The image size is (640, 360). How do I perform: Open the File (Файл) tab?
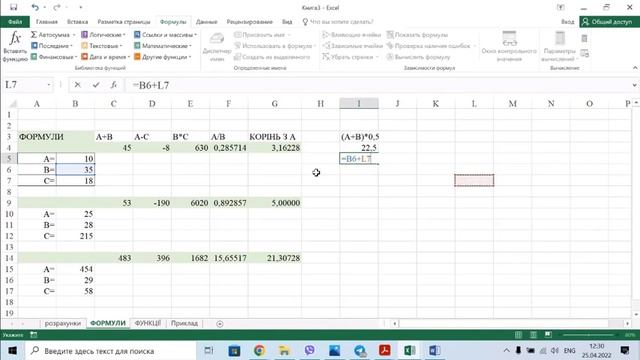coord(15,22)
